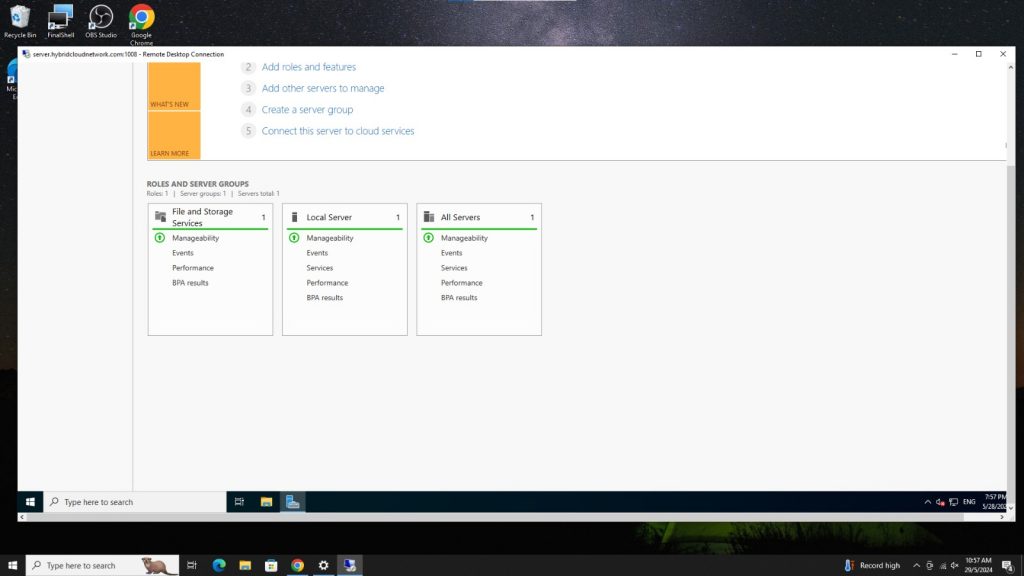The image size is (1024, 576).
Task: Open Connect this server to cloud services
Action: tap(338, 130)
